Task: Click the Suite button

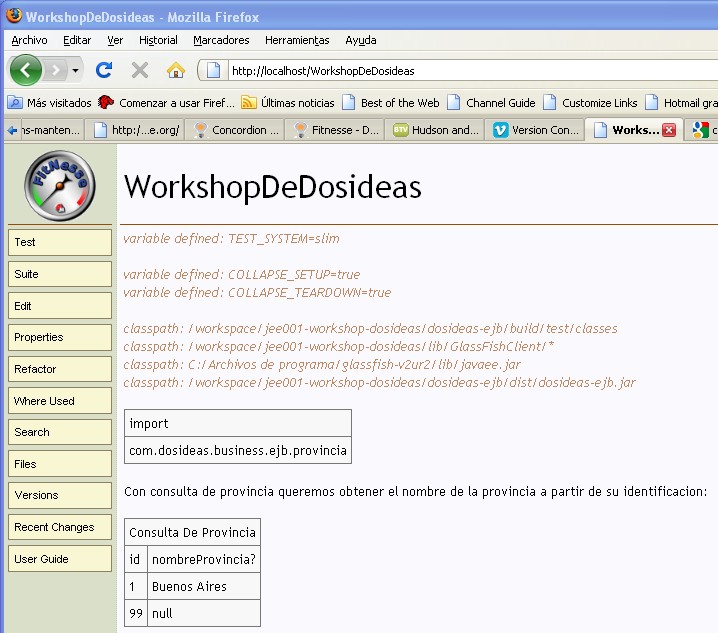Action: coord(60,274)
